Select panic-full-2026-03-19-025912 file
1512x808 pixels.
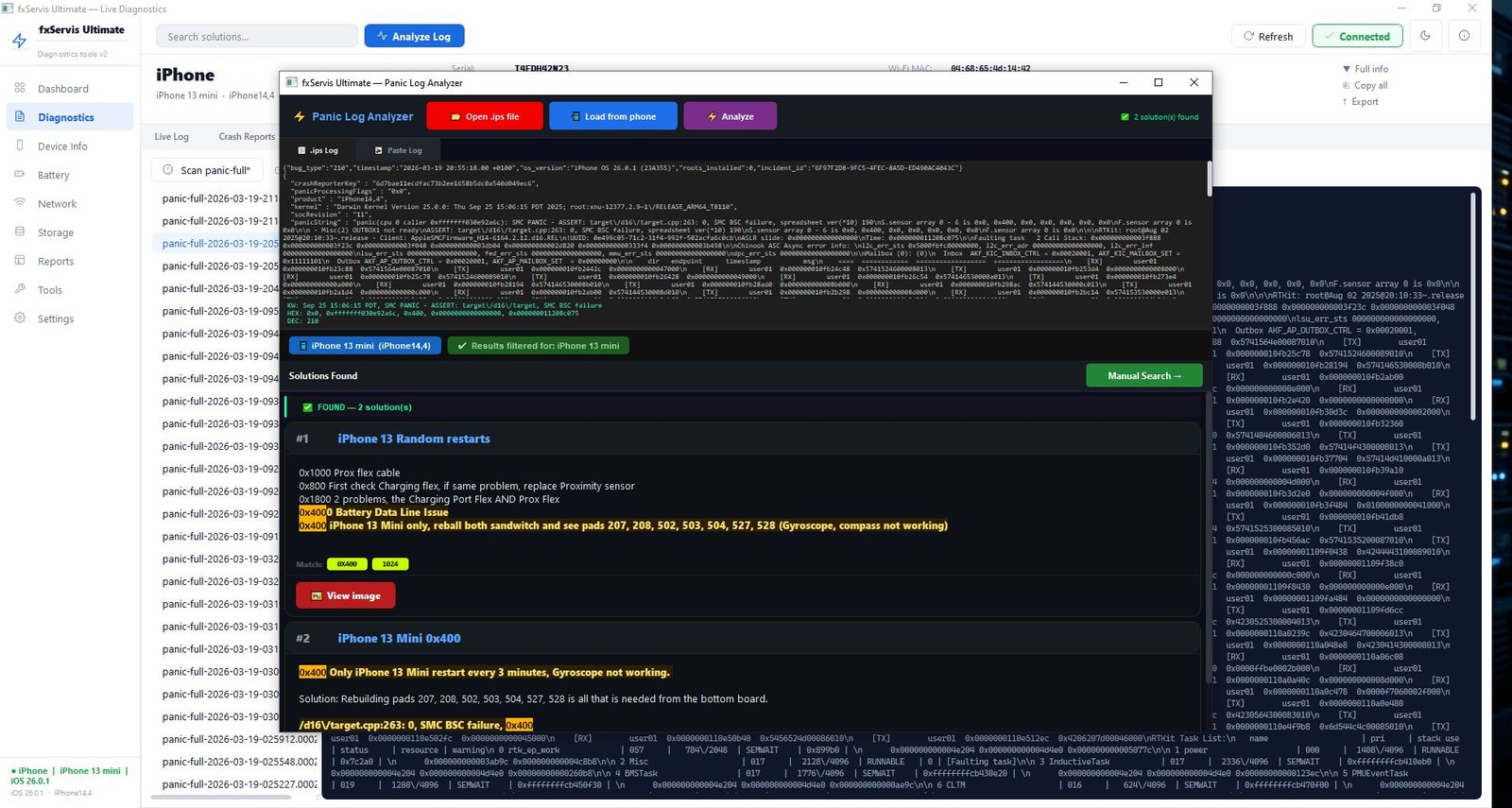(x=240, y=739)
